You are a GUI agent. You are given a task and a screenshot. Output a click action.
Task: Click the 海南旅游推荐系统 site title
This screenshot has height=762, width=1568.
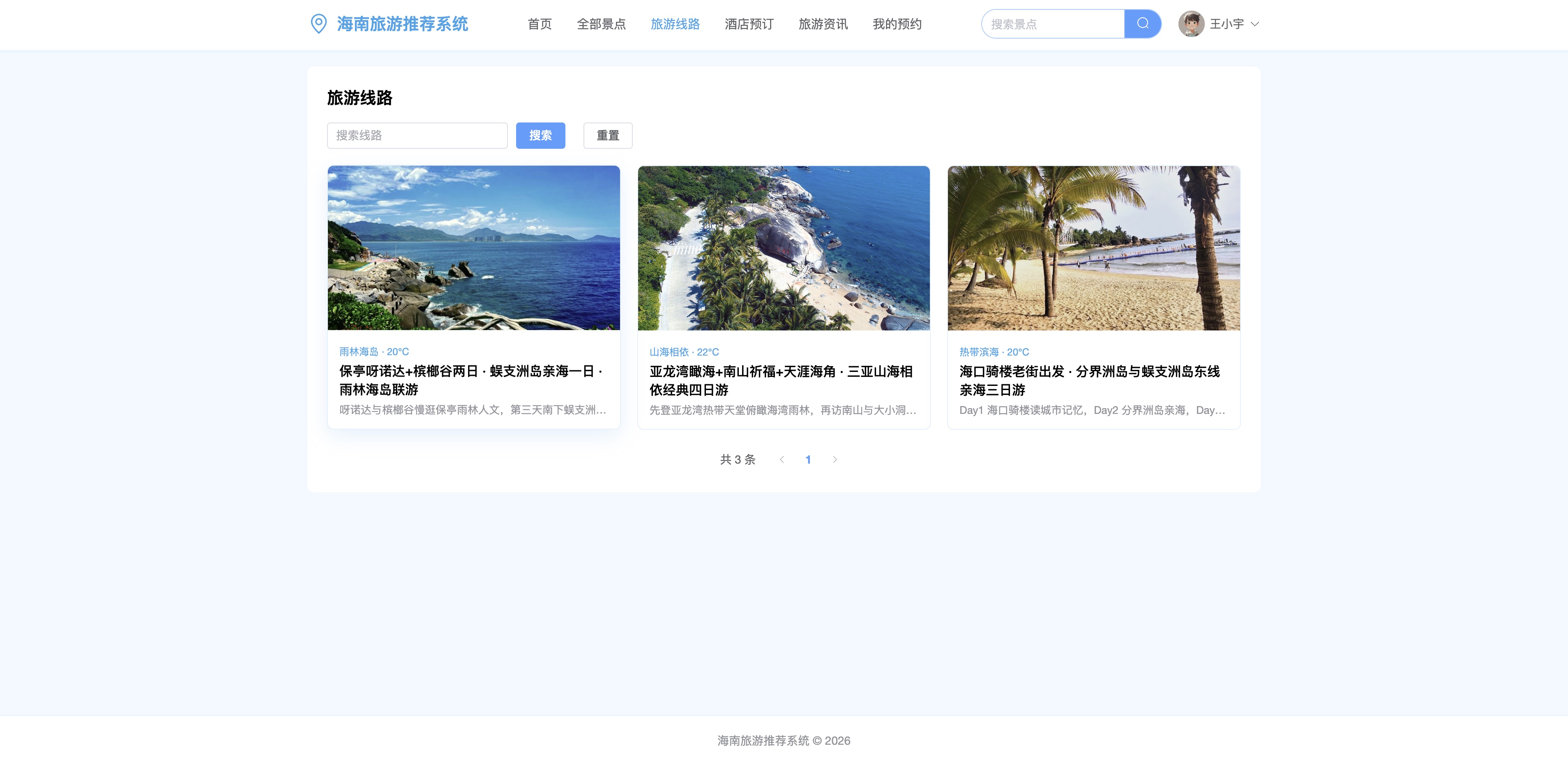point(402,24)
